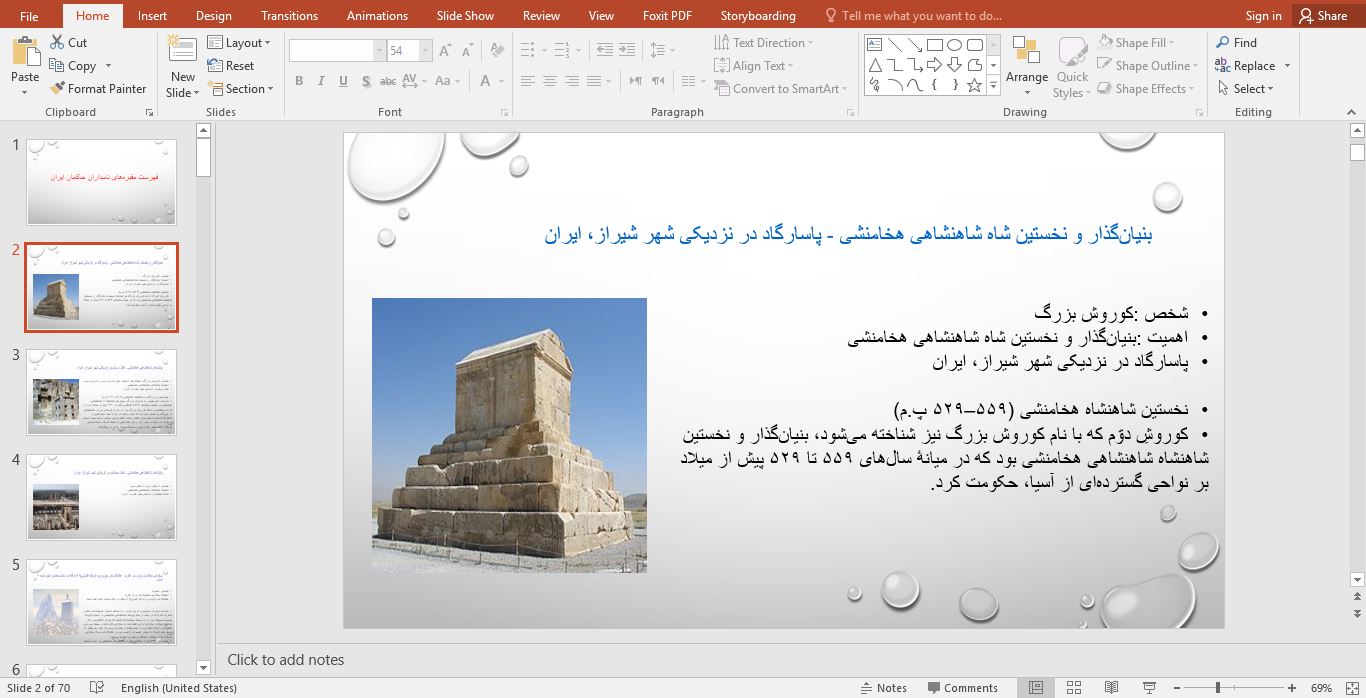The image size is (1366, 698).
Task: Clear all text formatting
Action: [x=495, y=51]
